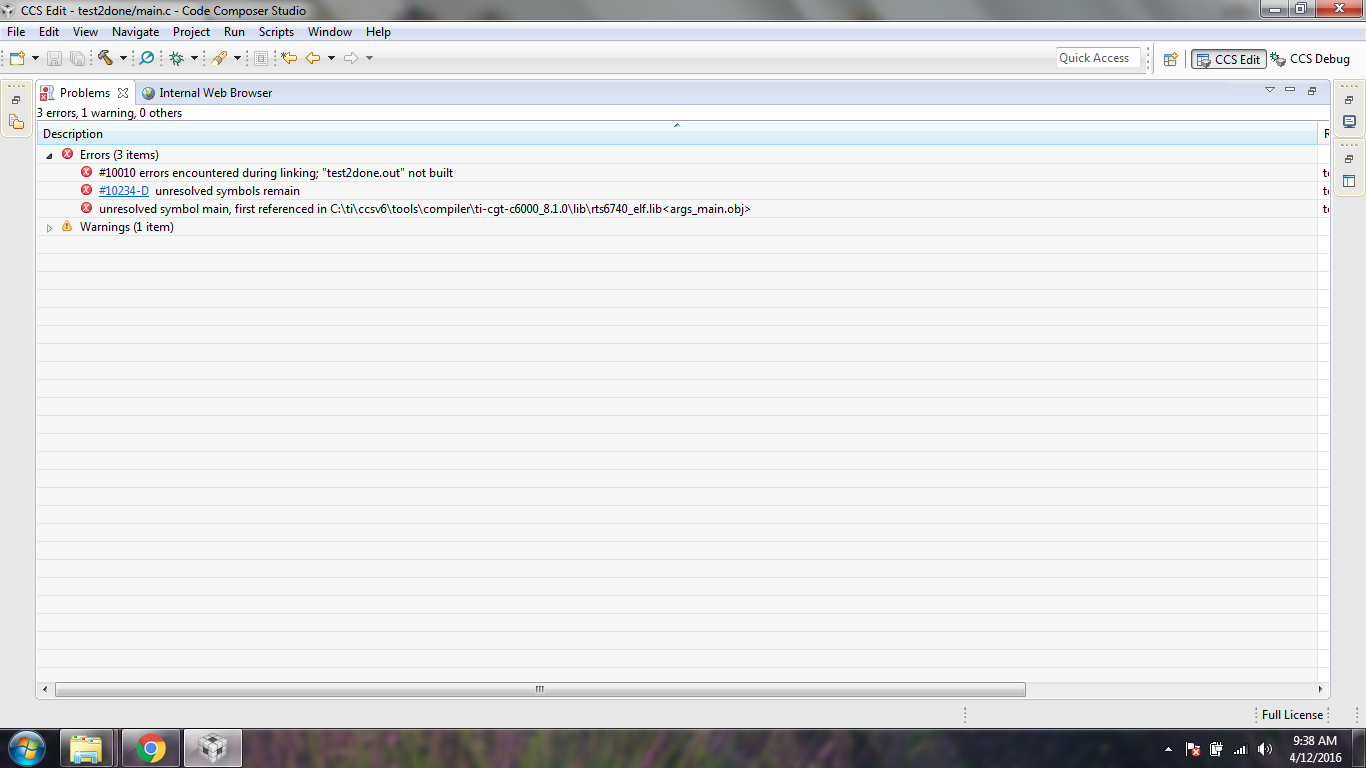Open the Edit menu
Screen dimensions: 1366x768
[x=49, y=32]
